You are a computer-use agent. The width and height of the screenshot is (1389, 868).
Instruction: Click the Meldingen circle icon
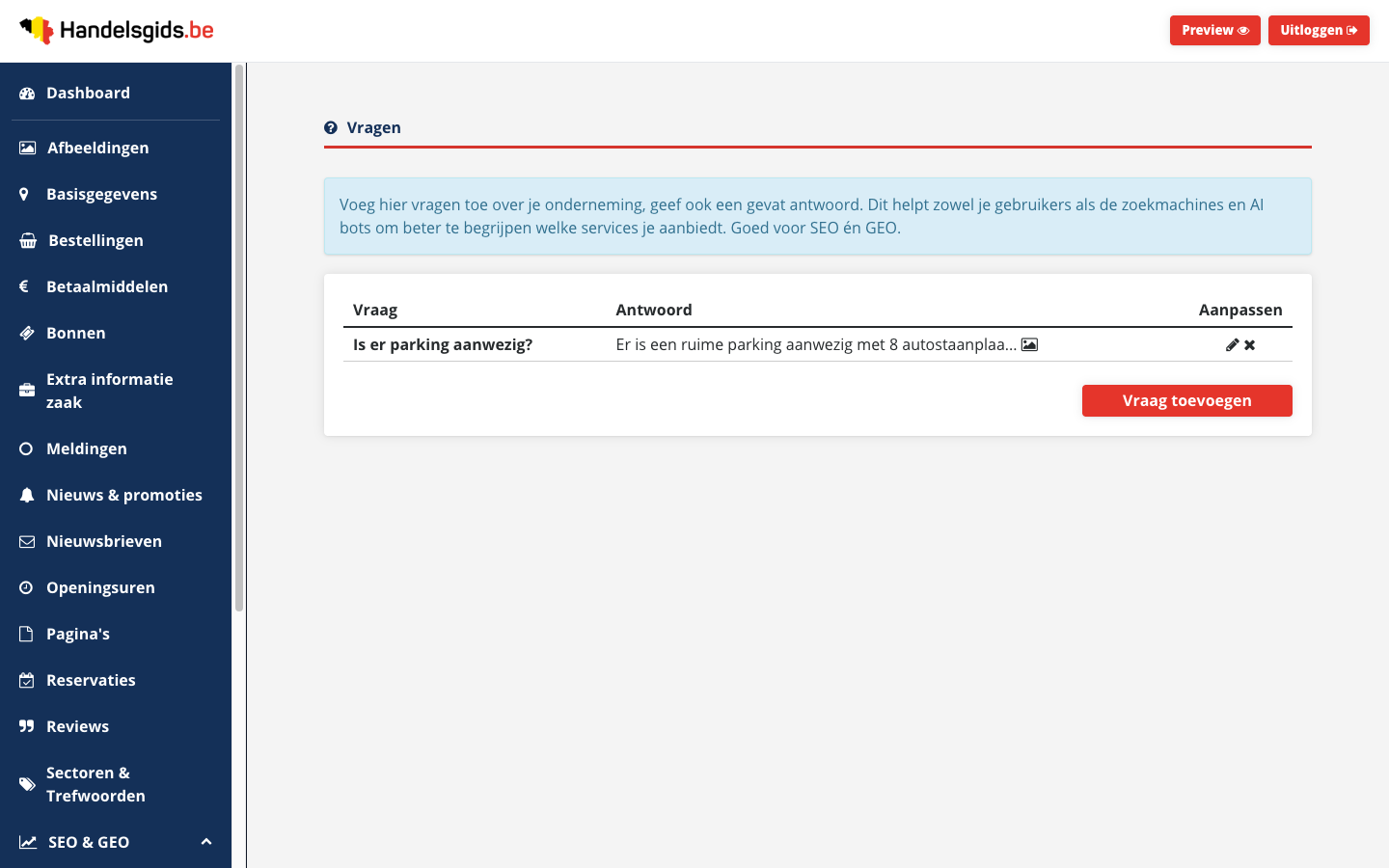26,448
